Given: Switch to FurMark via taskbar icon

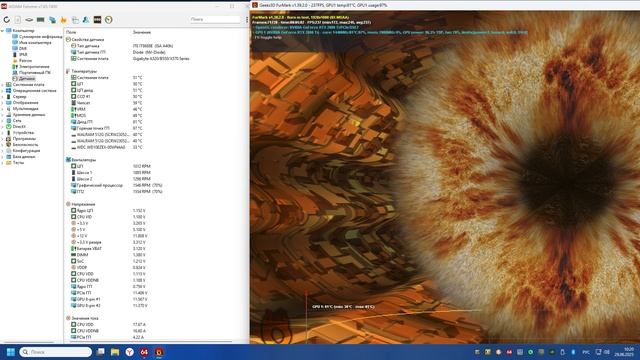Looking at the screenshot, I should tap(159, 352).
